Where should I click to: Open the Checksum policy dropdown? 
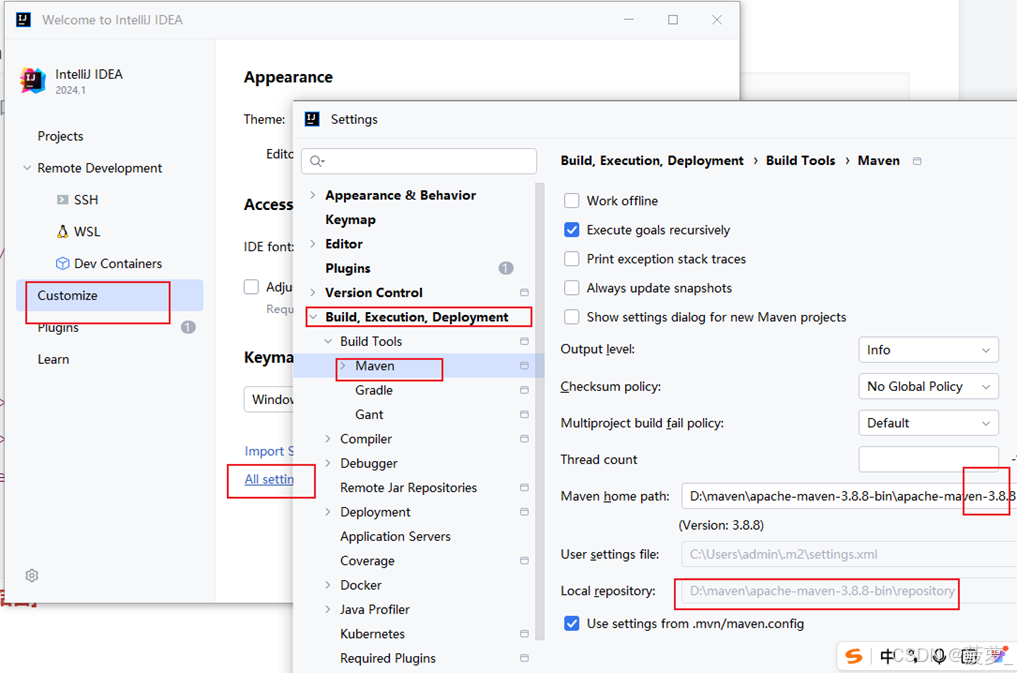928,386
